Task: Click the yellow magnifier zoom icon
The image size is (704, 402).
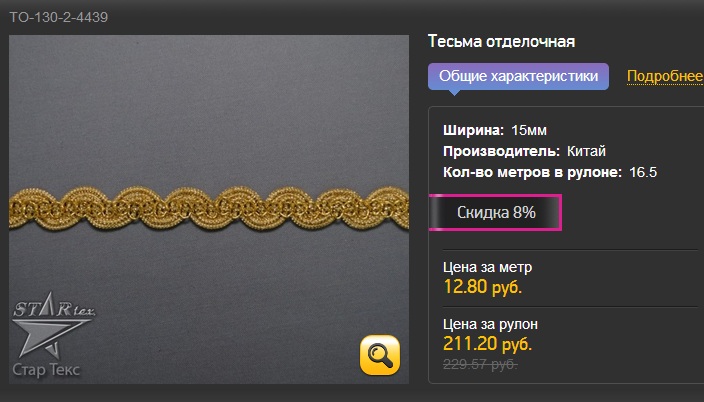Action: click(379, 354)
